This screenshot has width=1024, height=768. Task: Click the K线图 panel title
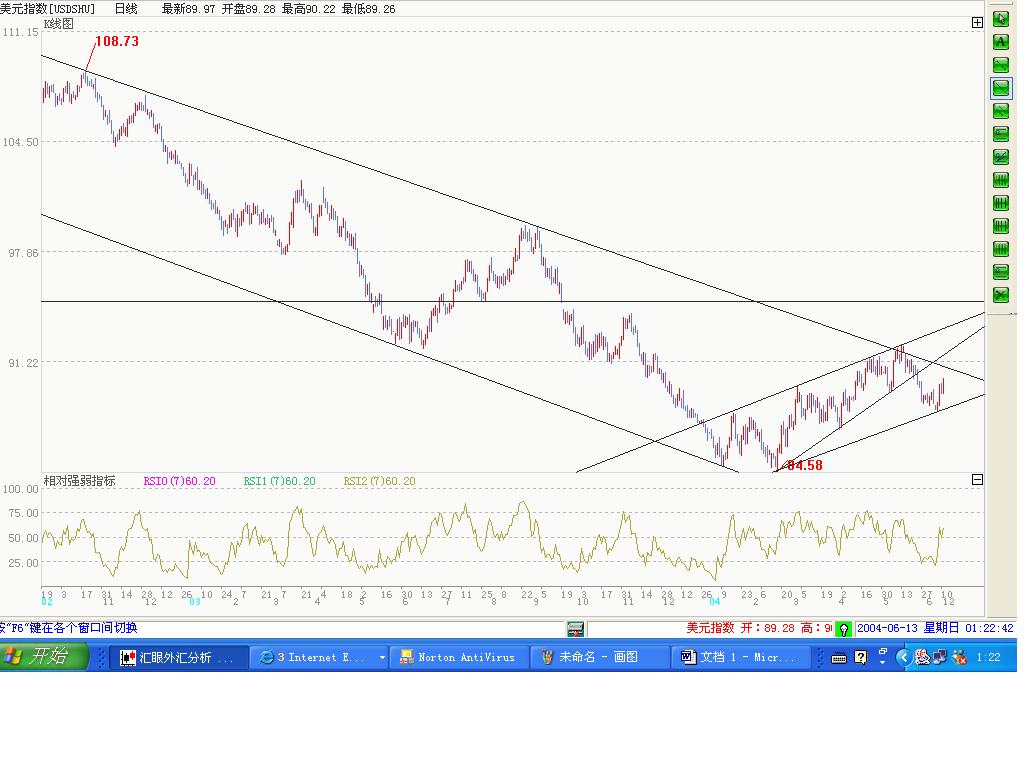click(58, 24)
